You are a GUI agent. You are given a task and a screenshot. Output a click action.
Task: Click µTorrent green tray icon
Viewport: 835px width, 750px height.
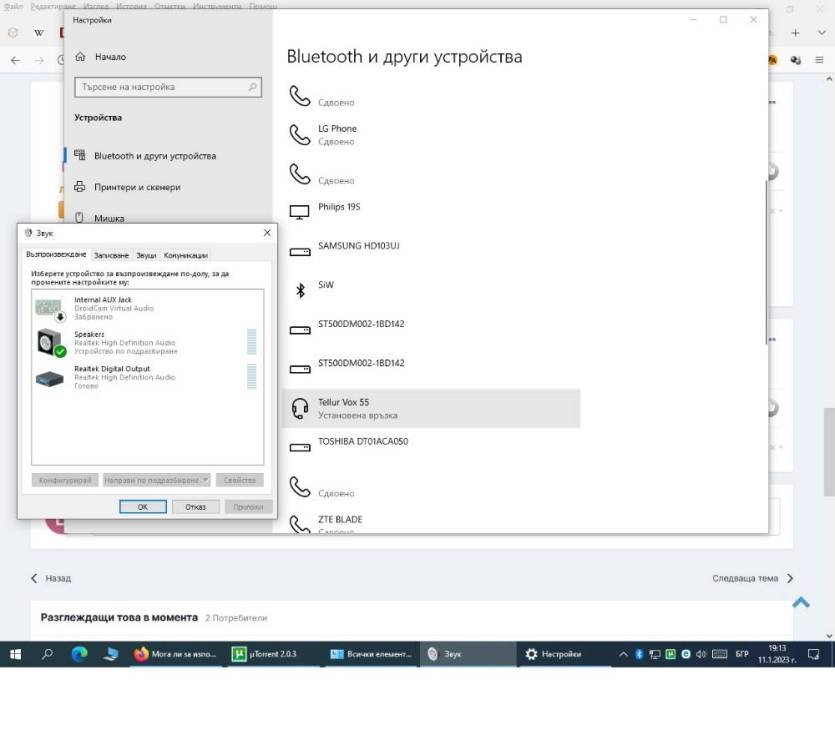(x=670, y=654)
